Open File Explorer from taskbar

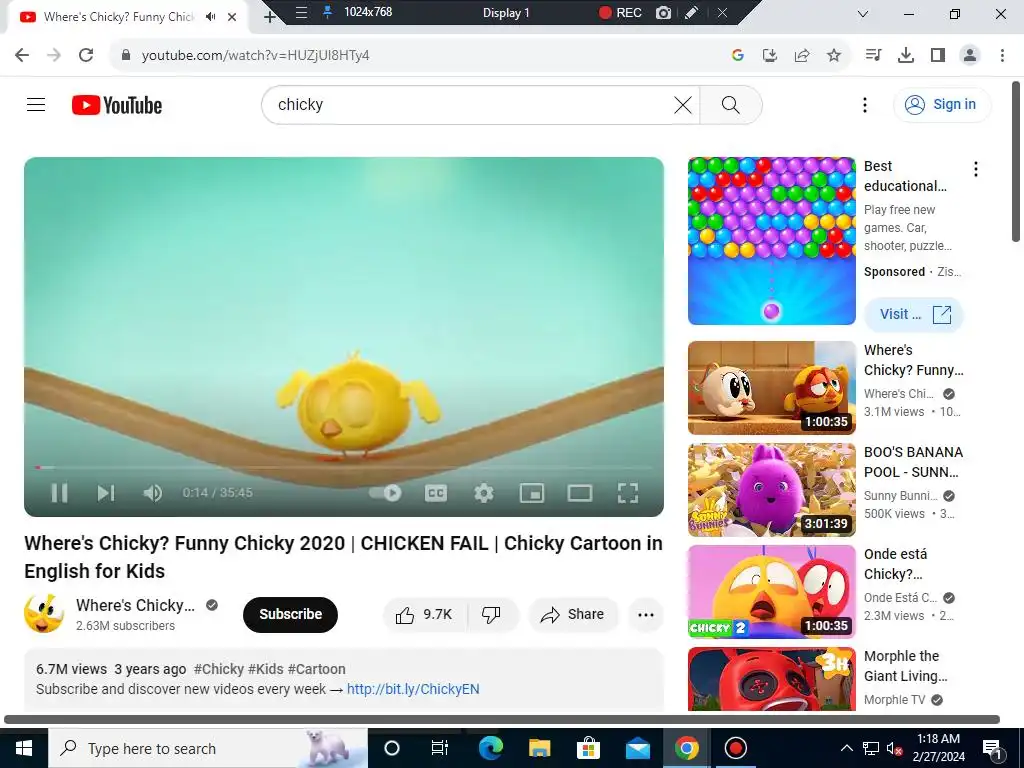[x=539, y=748]
